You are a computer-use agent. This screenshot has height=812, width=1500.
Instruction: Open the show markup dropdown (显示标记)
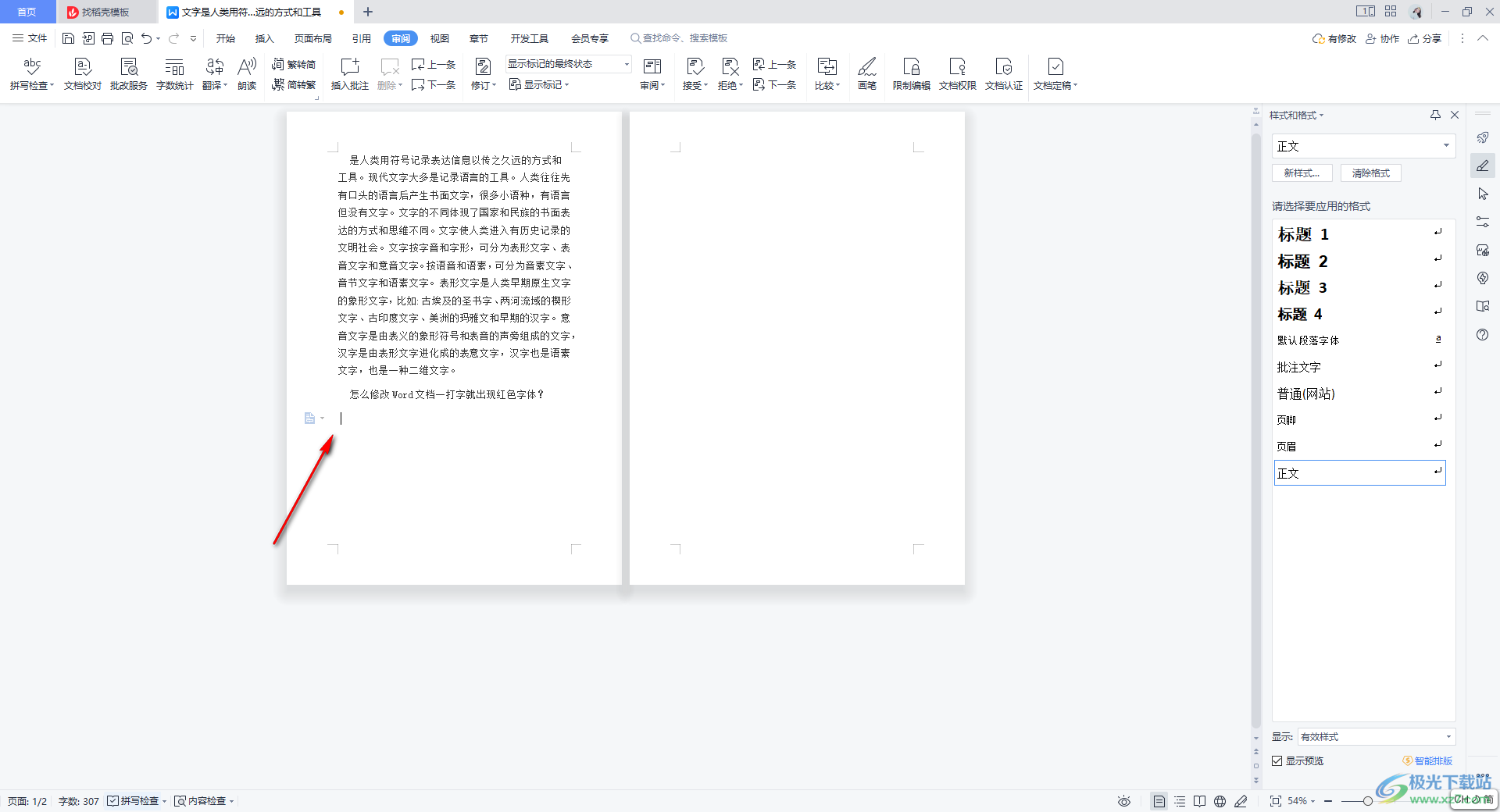(539, 85)
